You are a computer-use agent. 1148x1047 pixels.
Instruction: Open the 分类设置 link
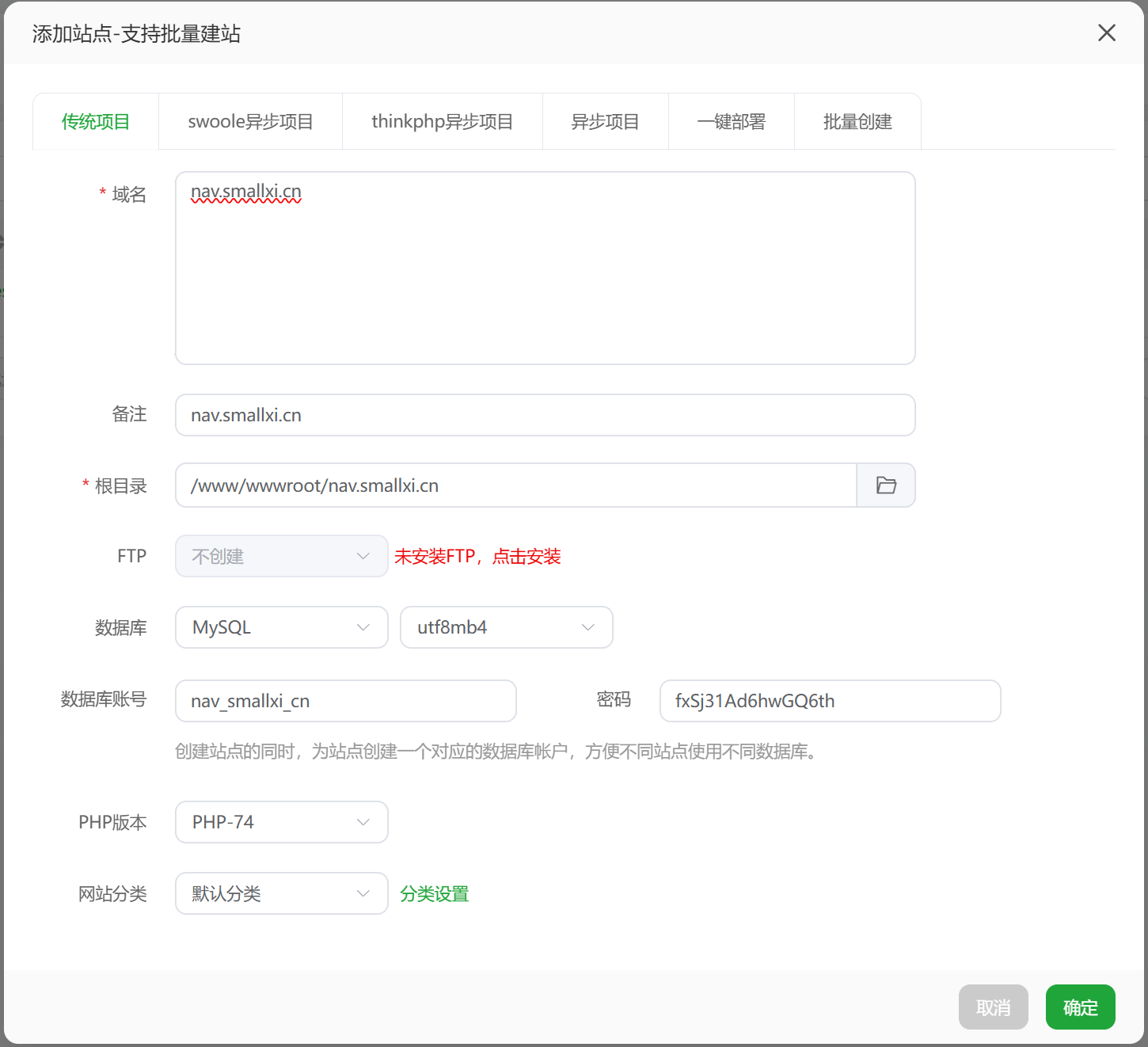434,894
